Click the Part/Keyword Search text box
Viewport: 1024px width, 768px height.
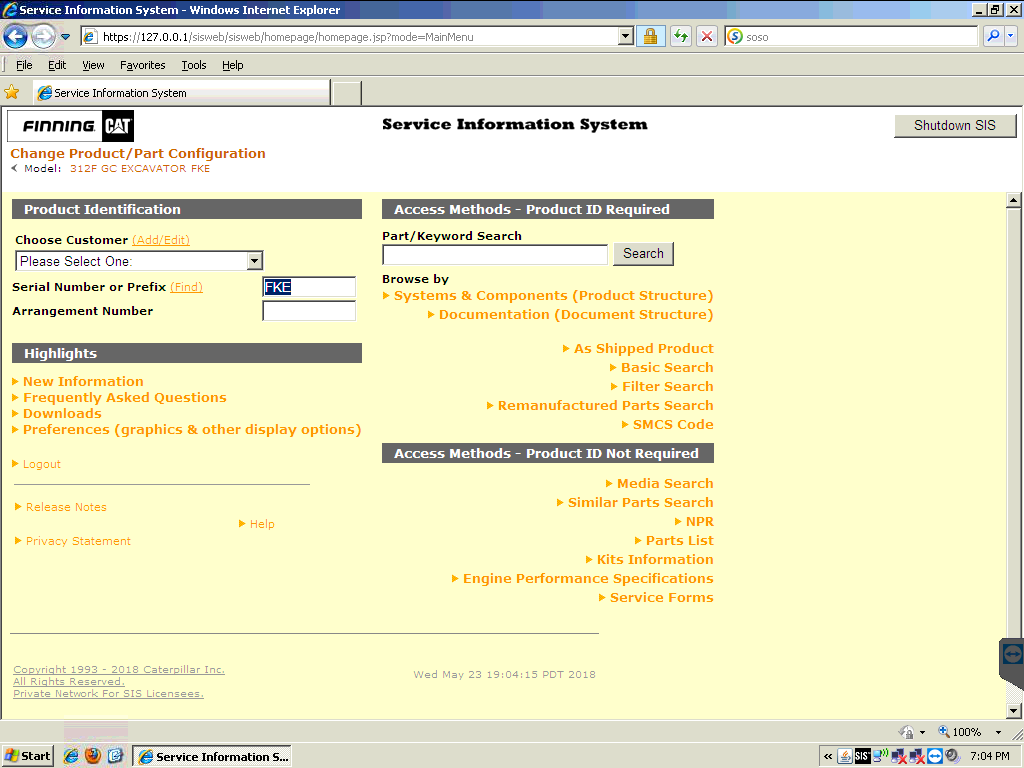(x=495, y=254)
